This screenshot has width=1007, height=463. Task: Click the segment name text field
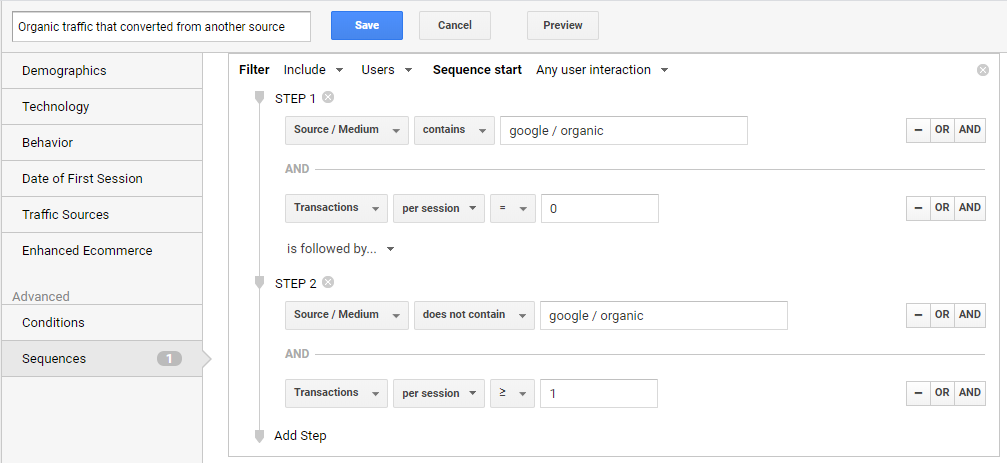161,26
